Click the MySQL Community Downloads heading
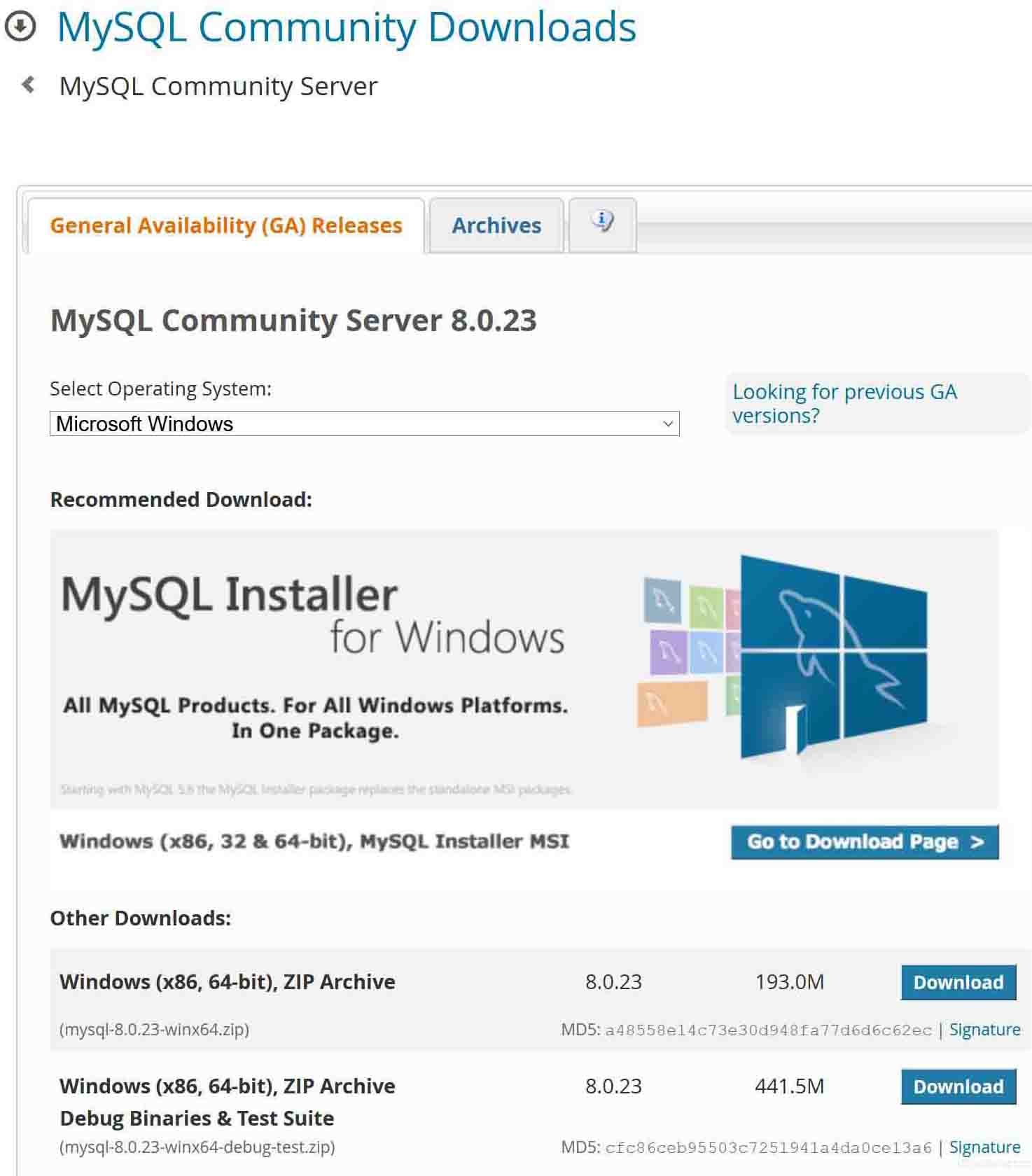1032x1176 pixels. point(347,27)
